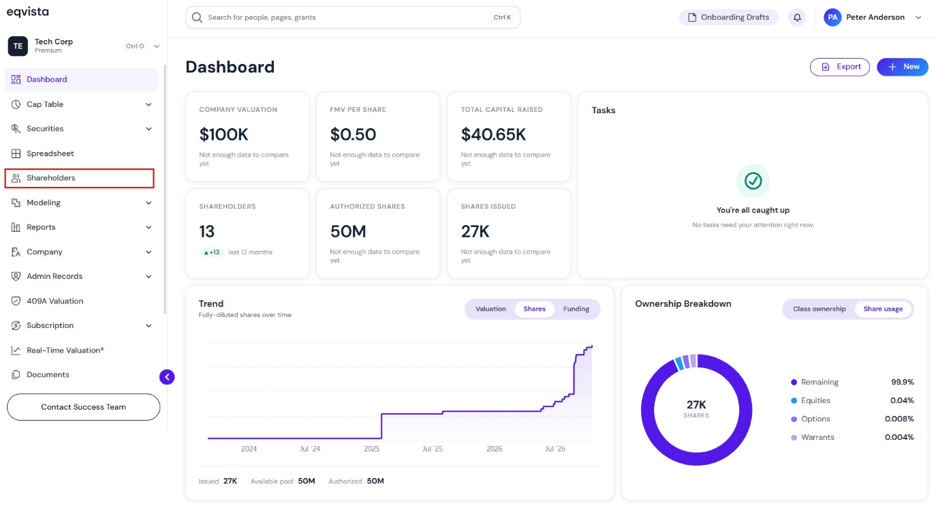Expand the Modeling menu chevron
Screen dimensions: 938x508
[x=148, y=203]
